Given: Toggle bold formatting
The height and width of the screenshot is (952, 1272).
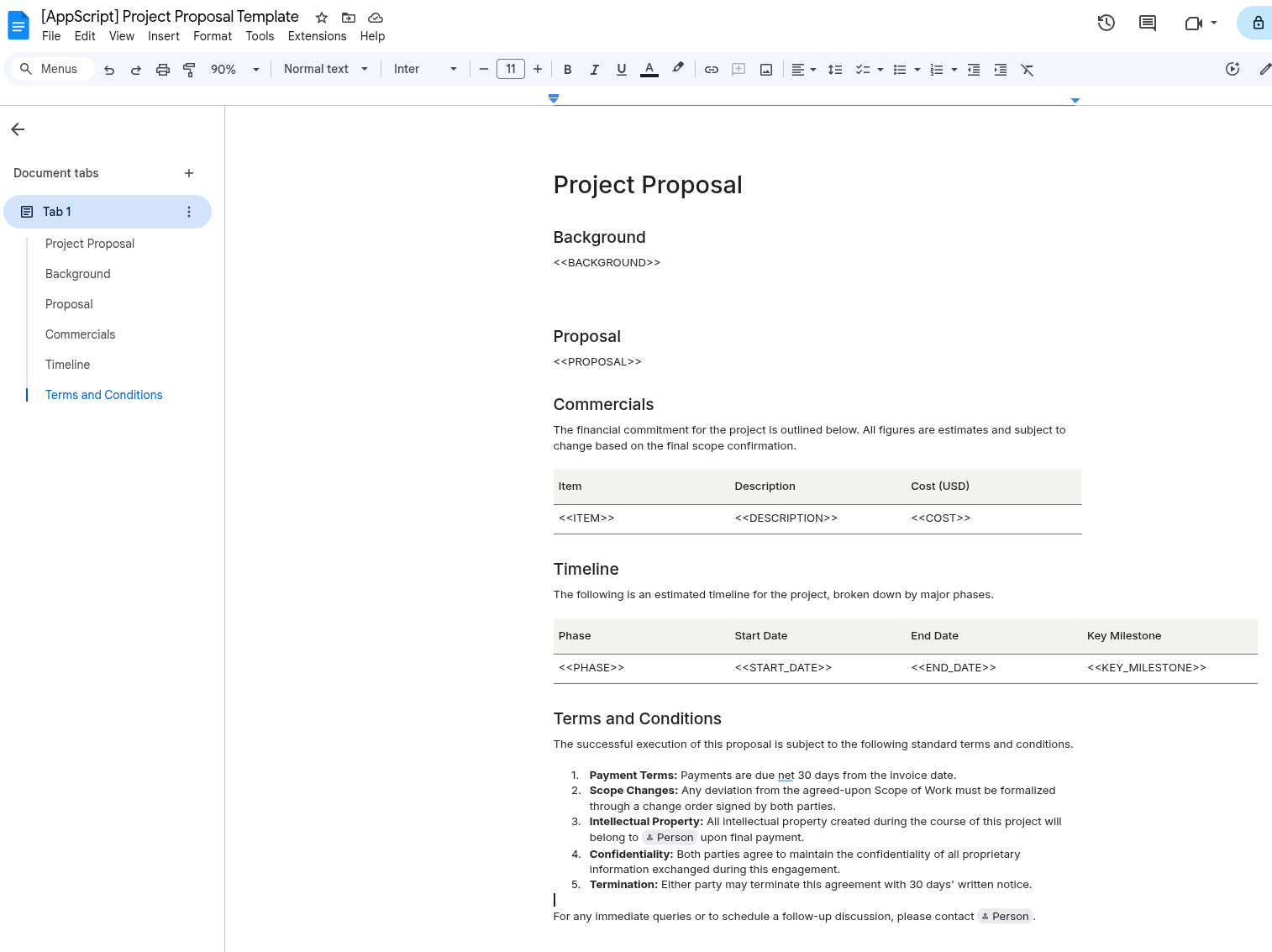Looking at the screenshot, I should [568, 70].
